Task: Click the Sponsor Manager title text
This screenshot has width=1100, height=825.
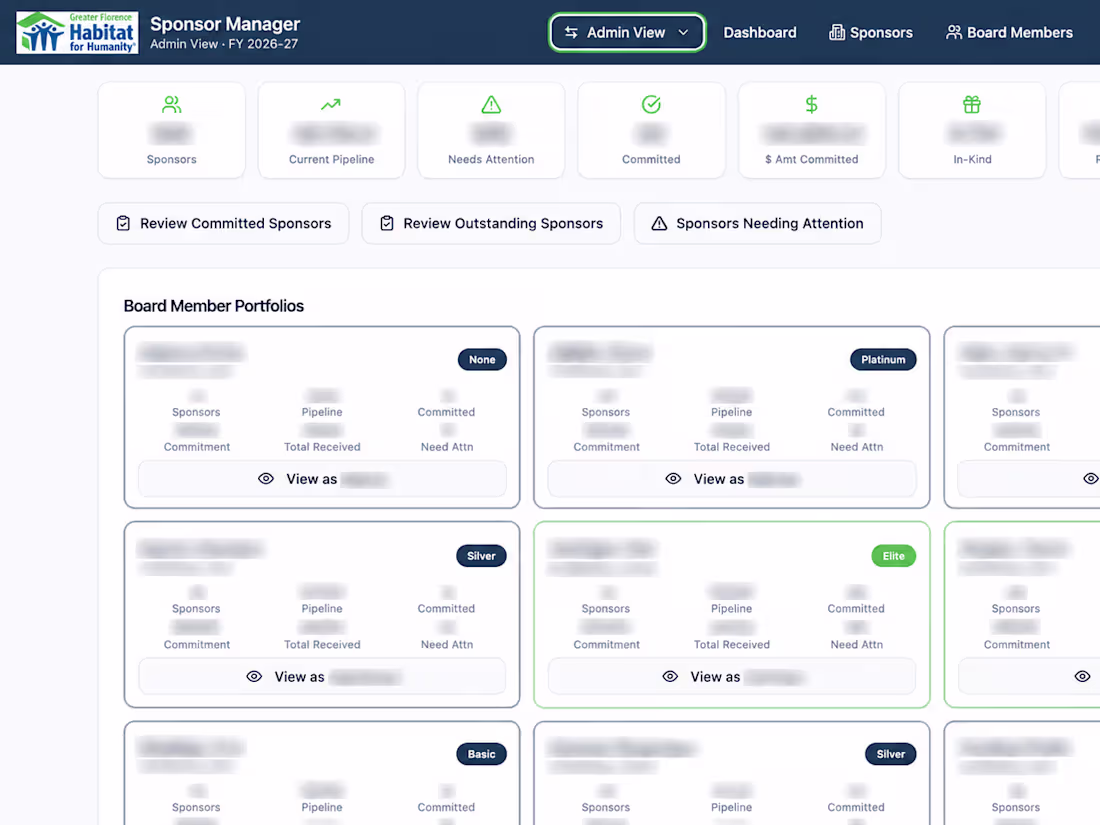Action: (x=225, y=24)
